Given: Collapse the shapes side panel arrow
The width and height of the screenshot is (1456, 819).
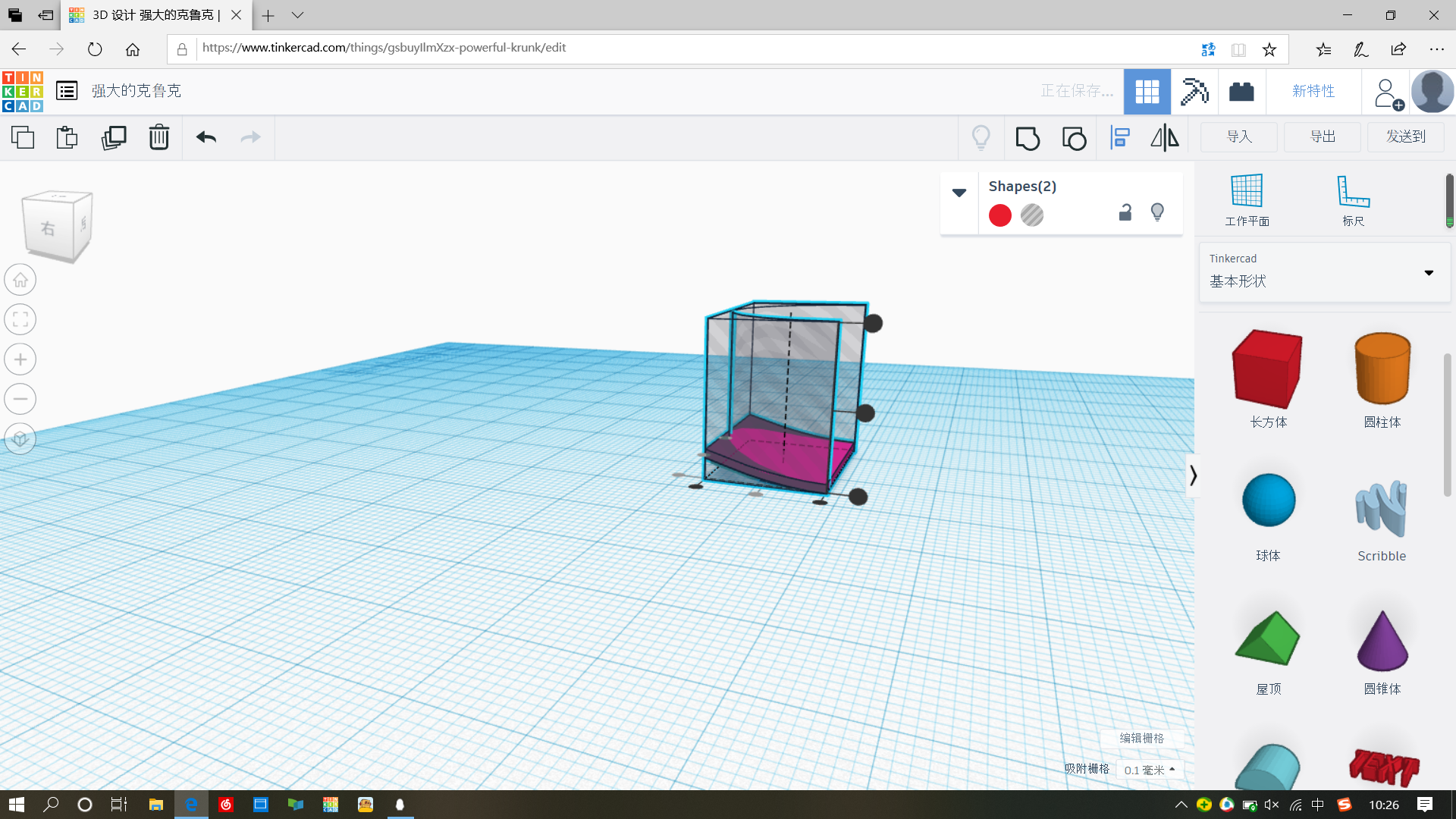Looking at the screenshot, I should tap(1193, 475).
